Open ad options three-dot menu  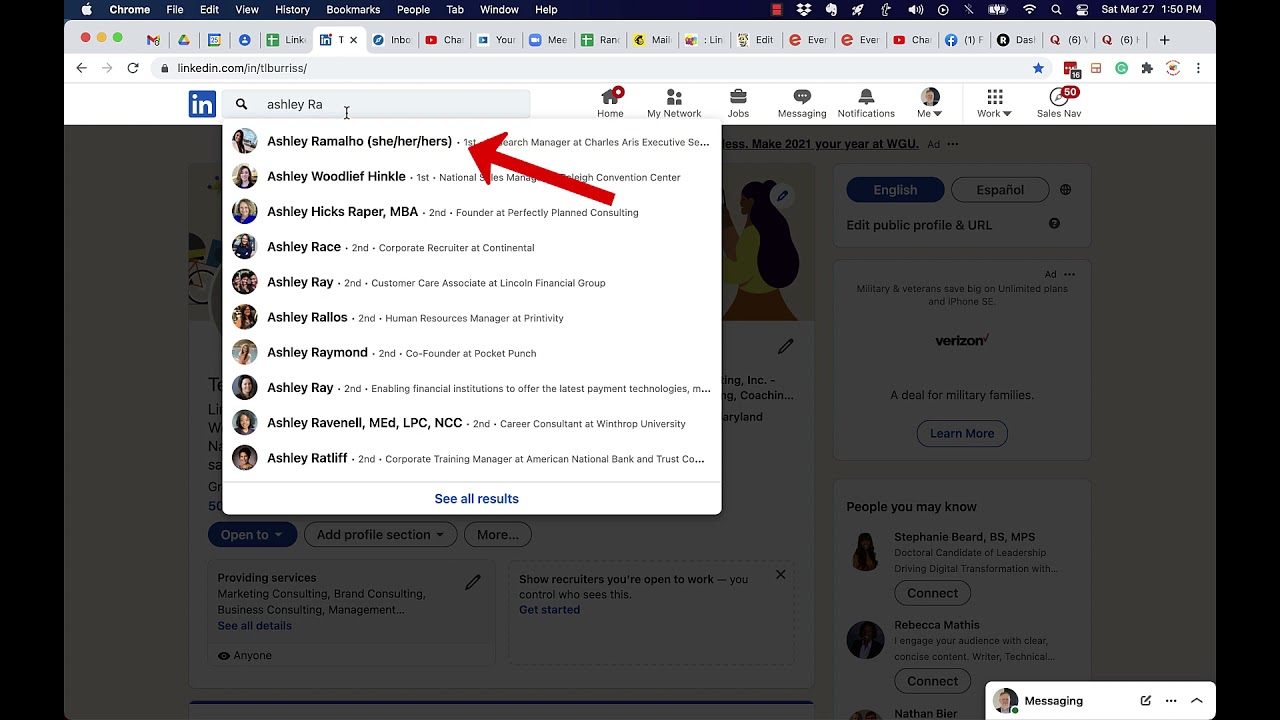pos(1070,274)
